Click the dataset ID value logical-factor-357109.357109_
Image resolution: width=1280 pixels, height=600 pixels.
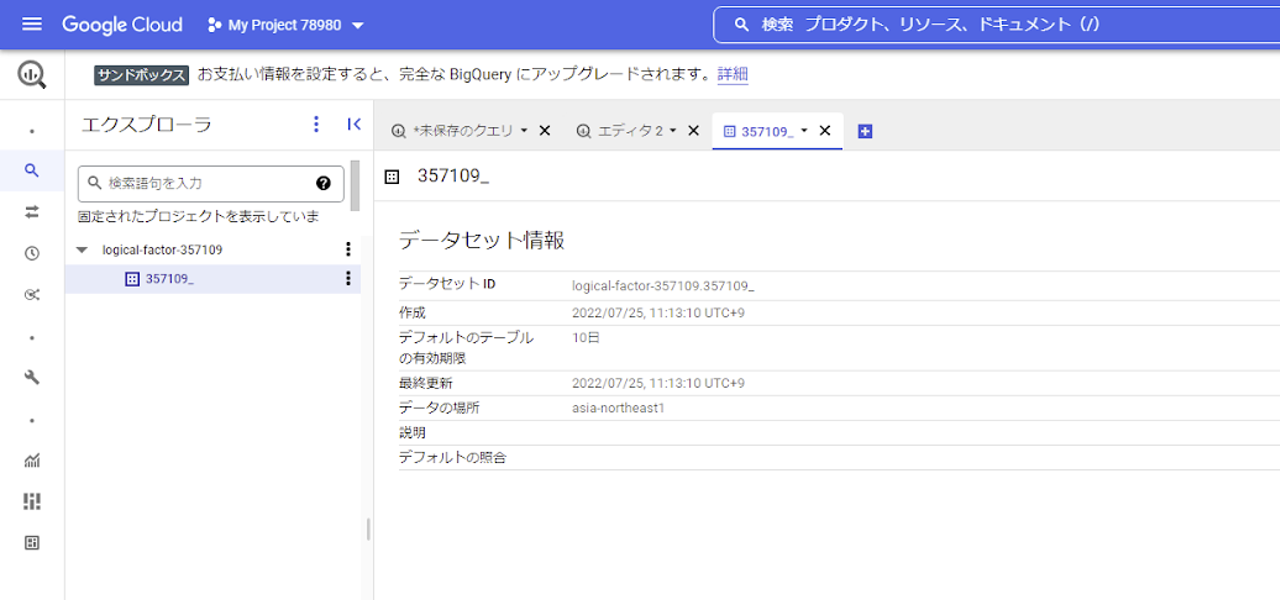663,286
